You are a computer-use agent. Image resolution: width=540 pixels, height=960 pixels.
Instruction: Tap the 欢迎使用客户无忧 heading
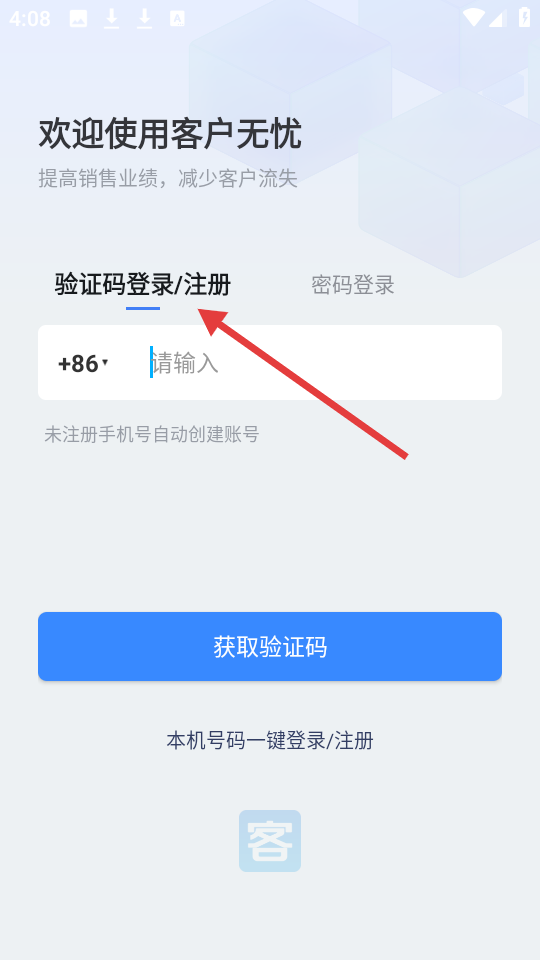(x=170, y=134)
